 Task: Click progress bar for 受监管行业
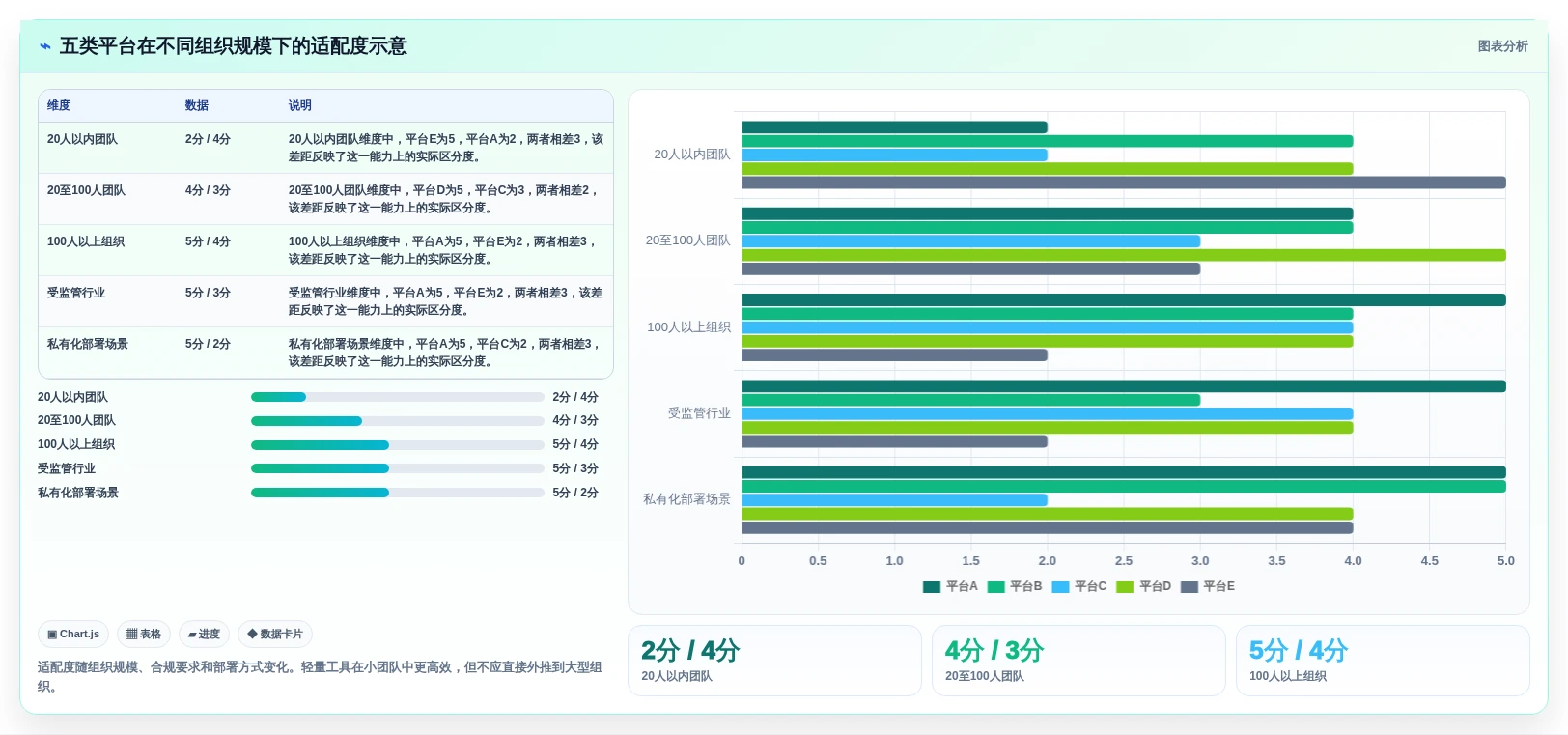pyautogui.click(x=398, y=468)
